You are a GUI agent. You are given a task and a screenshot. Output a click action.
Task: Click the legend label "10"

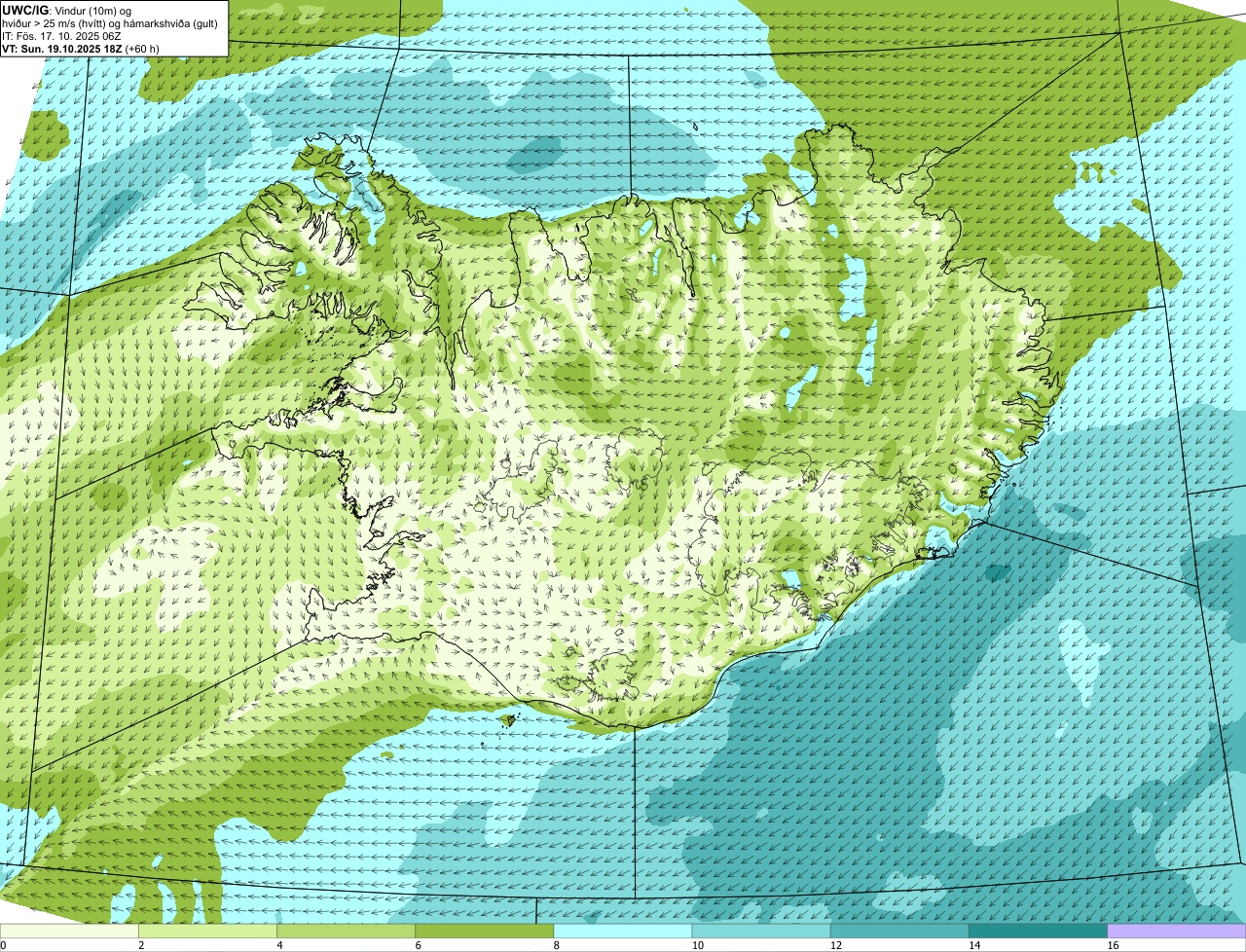(x=698, y=945)
